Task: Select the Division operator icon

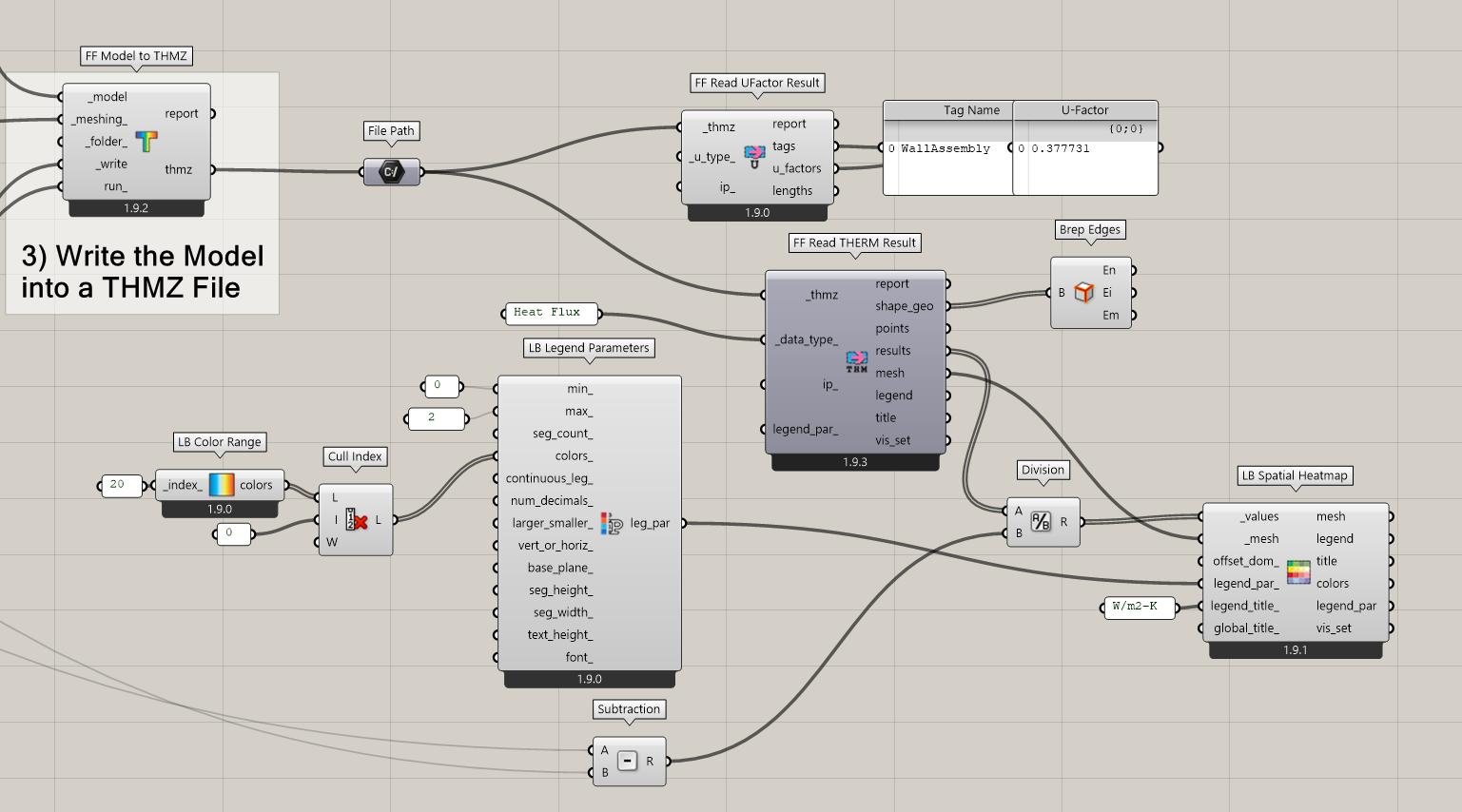Action: point(1041,522)
